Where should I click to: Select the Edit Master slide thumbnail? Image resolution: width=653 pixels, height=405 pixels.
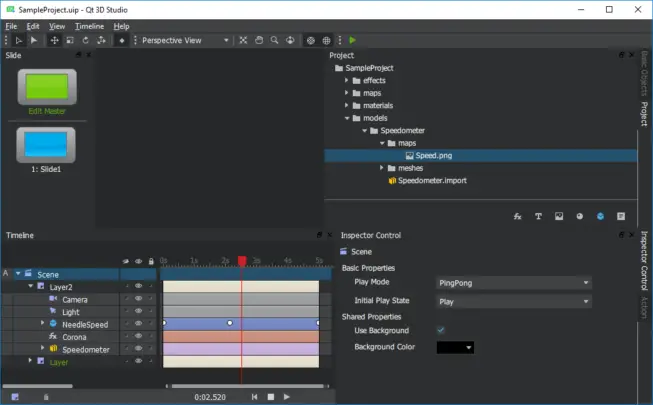[47, 87]
